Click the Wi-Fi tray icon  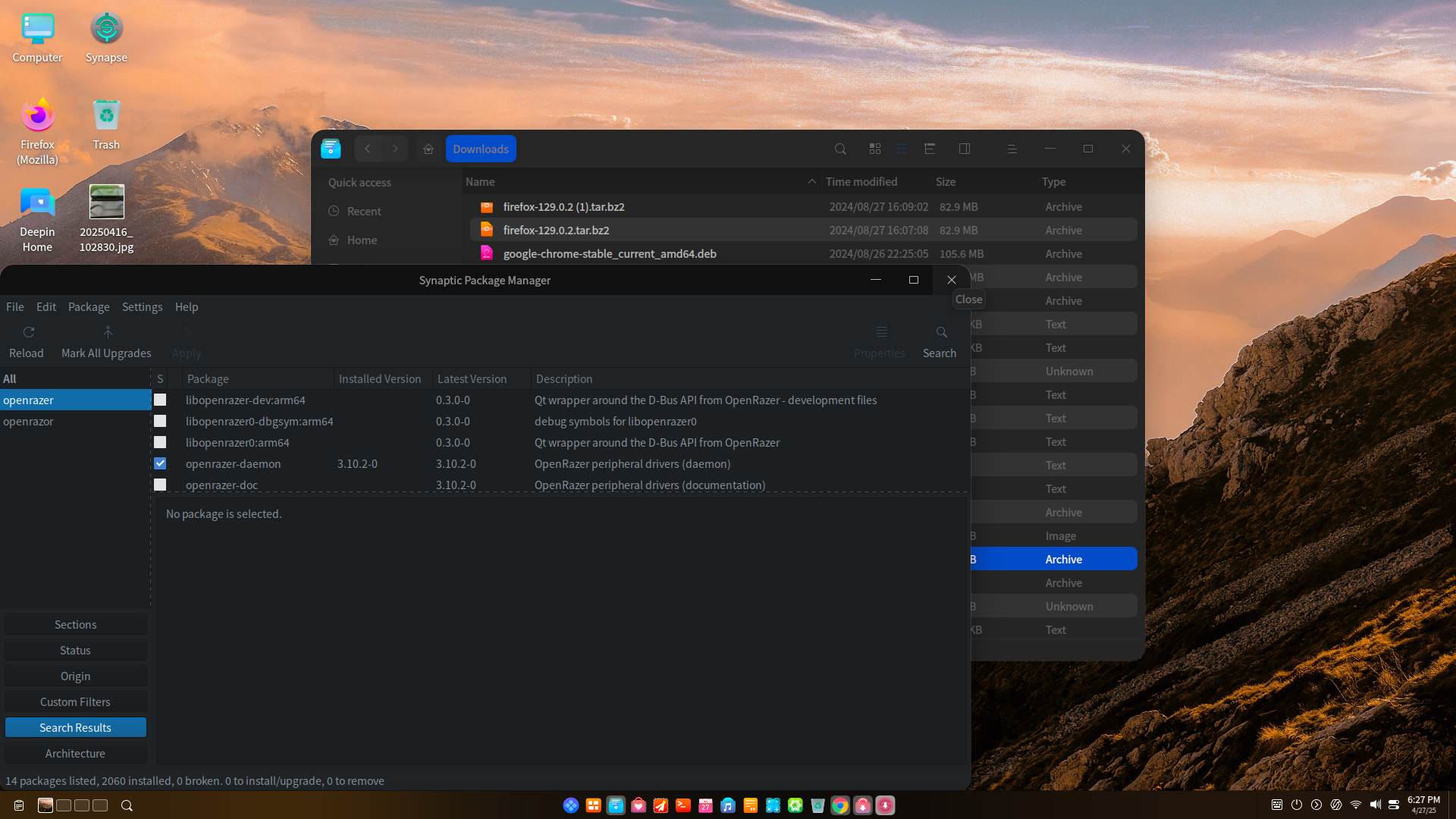click(1356, 805)
